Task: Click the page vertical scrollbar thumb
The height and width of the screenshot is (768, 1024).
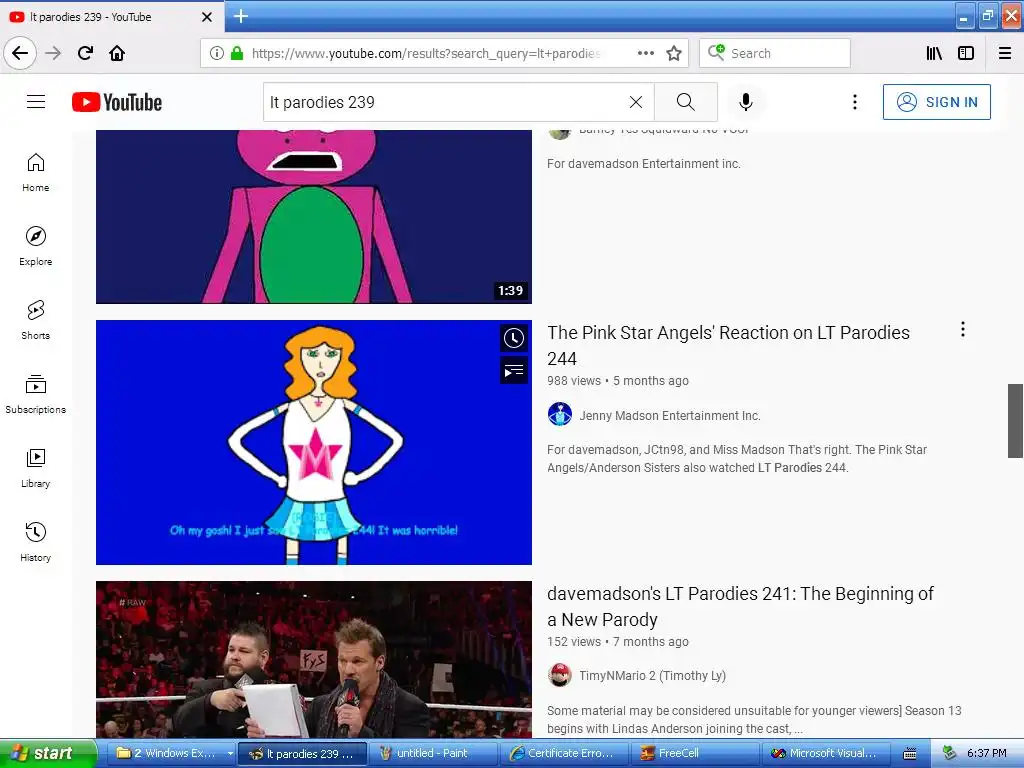Action: (x=1016, y=421)
